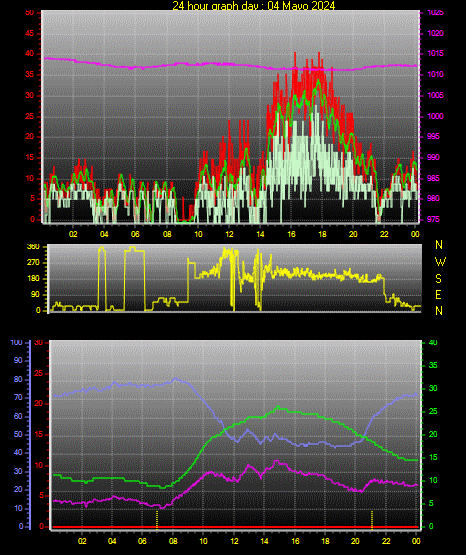Click the 24 hour graph date title
The width and height of the screenshot is (466, 555).
[253, 5]
